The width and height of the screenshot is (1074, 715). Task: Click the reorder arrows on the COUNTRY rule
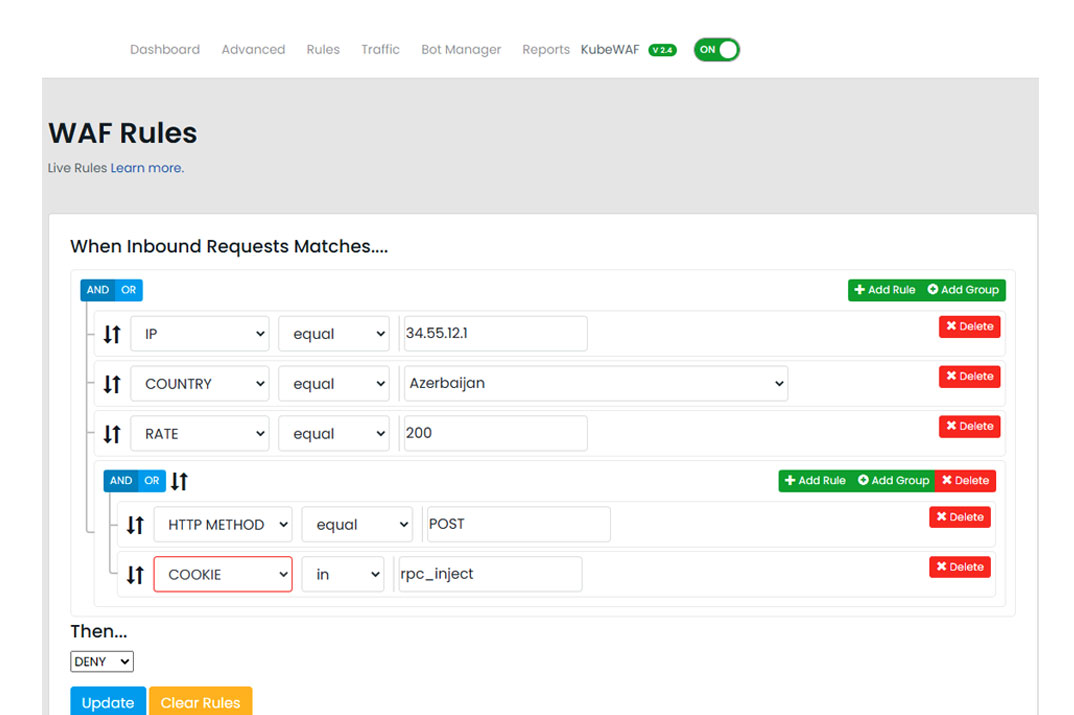pos(111,384)
